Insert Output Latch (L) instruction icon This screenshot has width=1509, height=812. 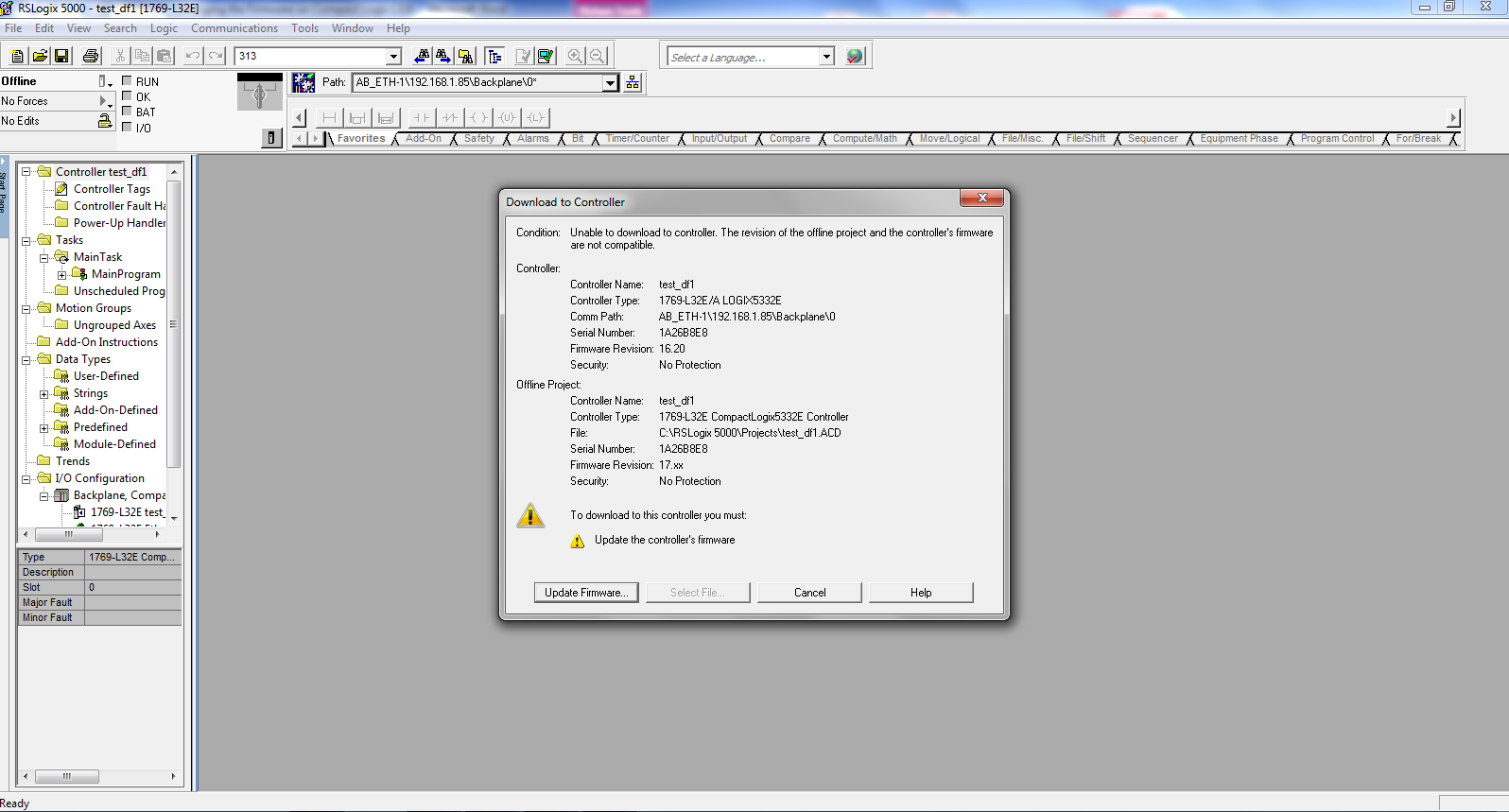tap(536, 118)
